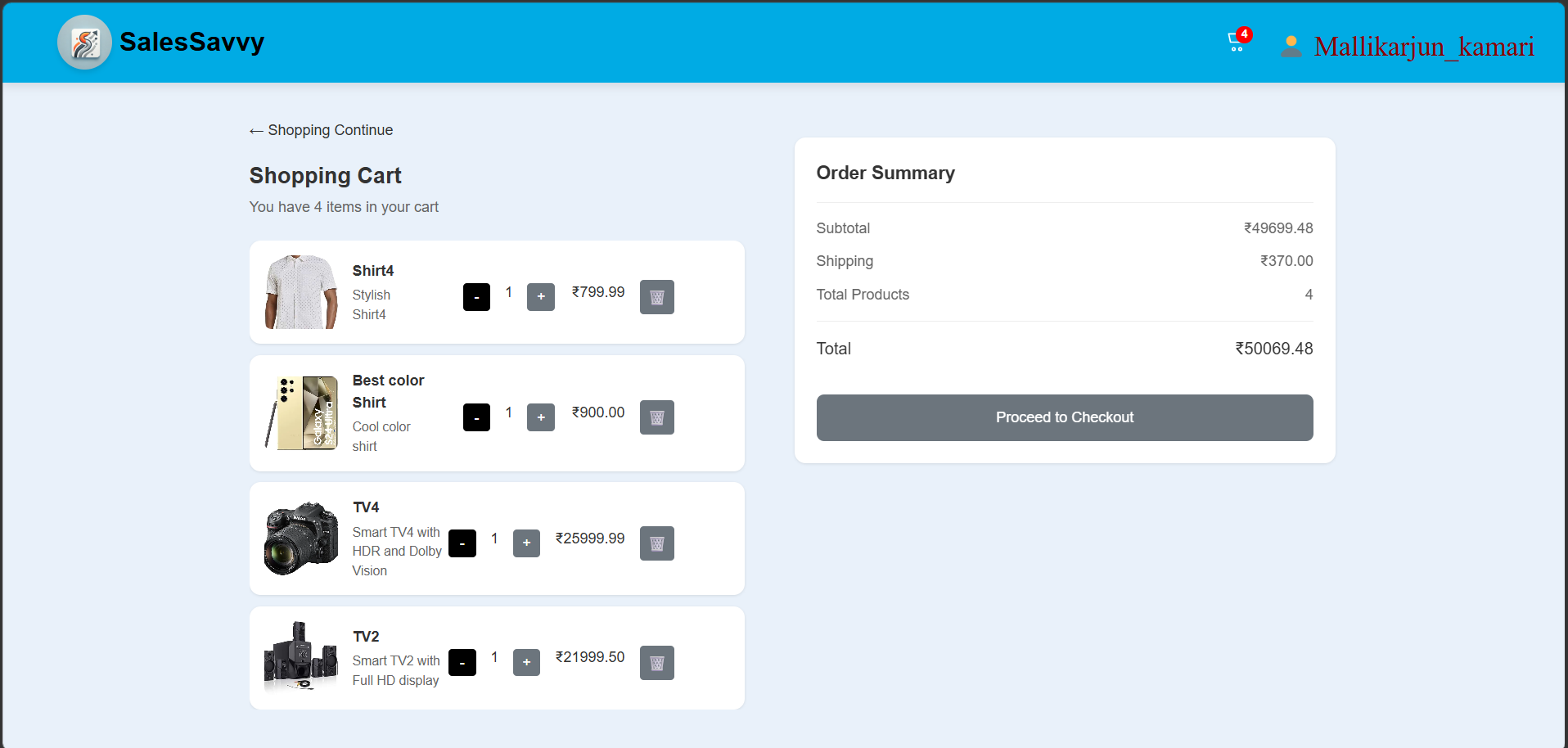Click Proceed to Checkout button
The height and width of the screenshot is (748, 1568).
click(1064, 417)
